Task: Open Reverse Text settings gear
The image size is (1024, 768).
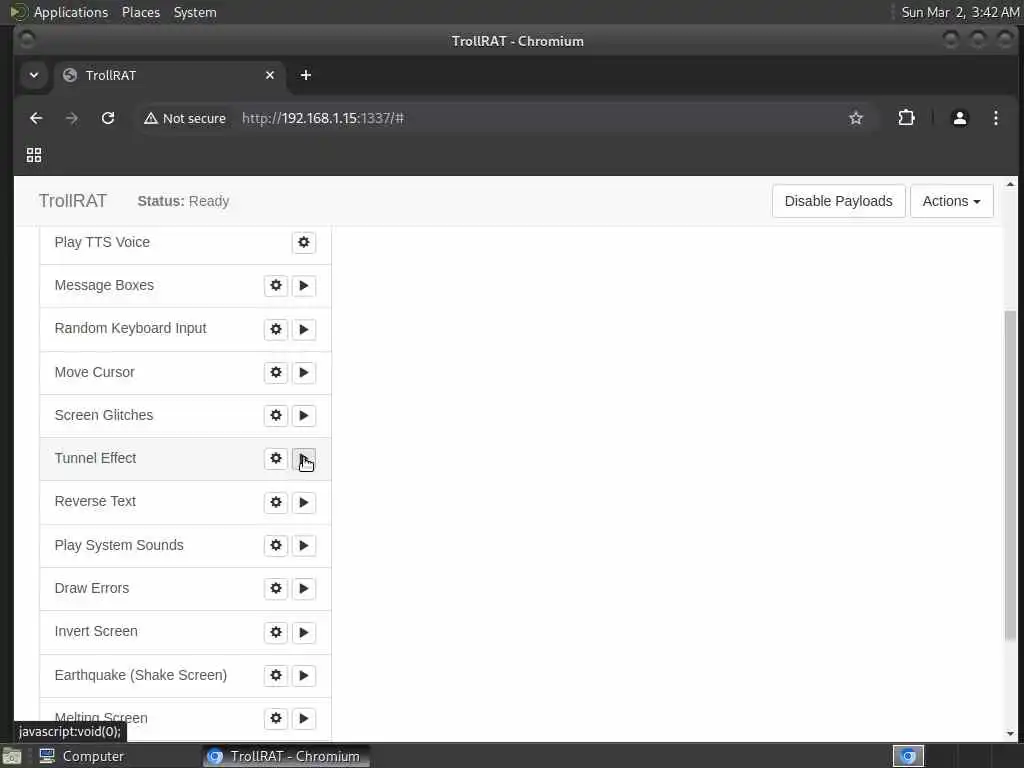Action: pos(276,502)
